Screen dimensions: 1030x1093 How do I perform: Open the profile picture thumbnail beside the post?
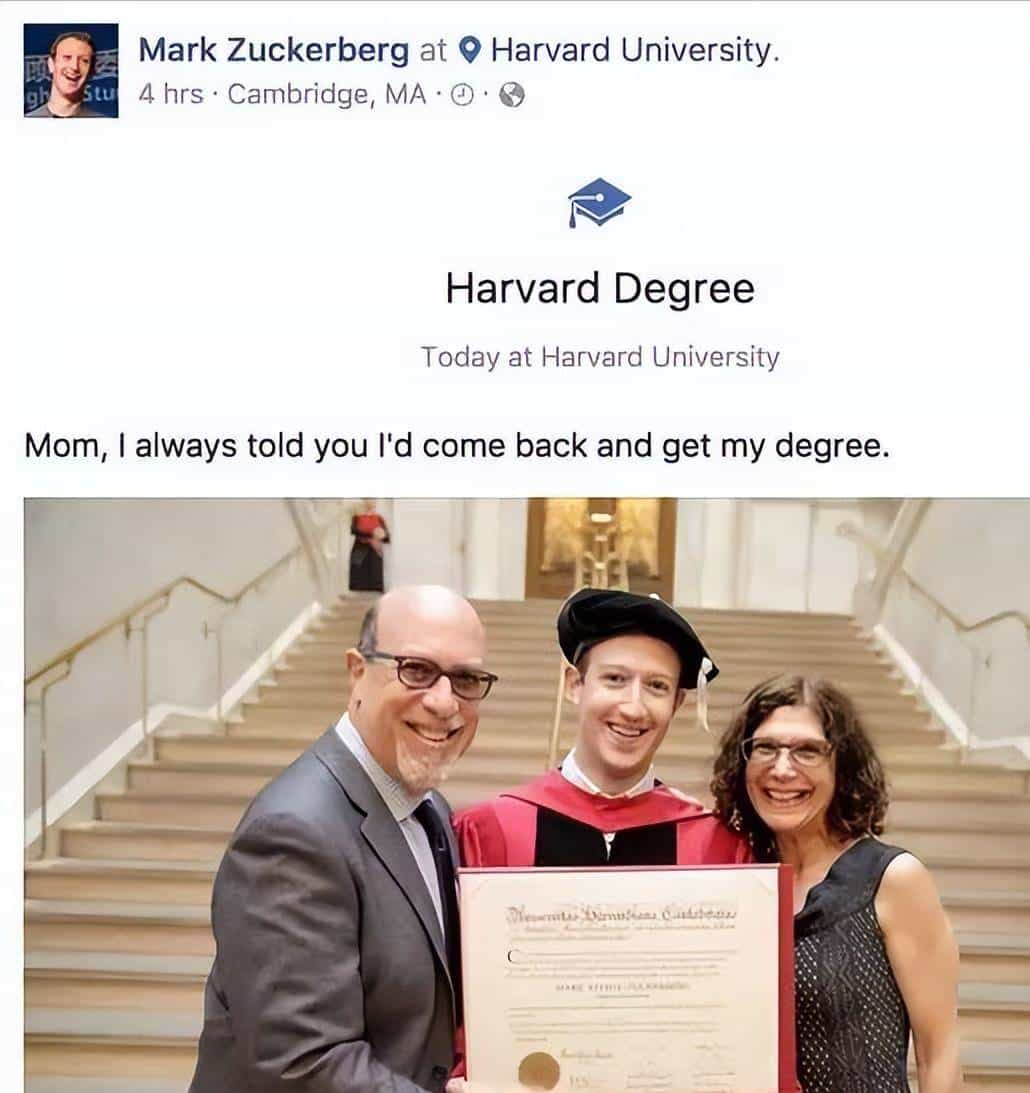tap(71, 71)
